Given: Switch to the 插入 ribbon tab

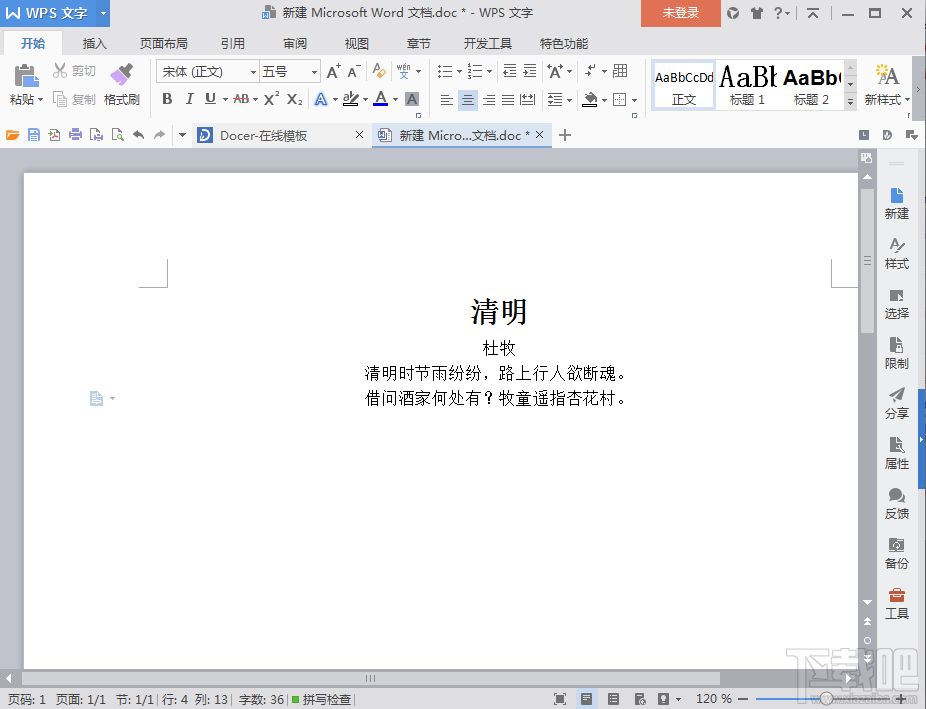Looking at the screenshot, I should click(94, 43).
